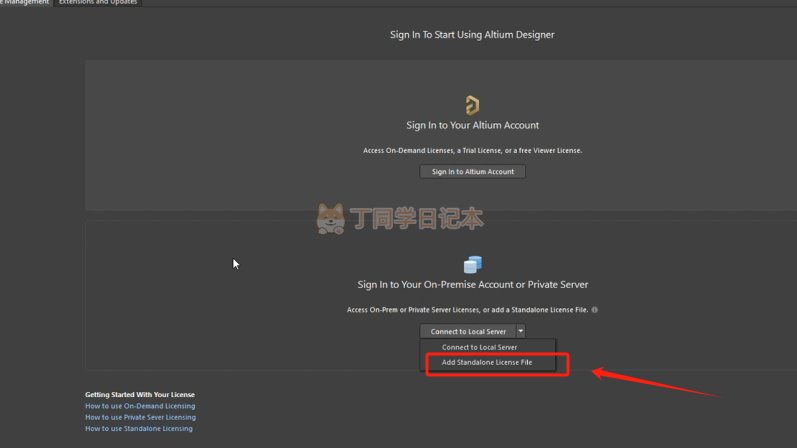Image resolution: width=797 pixels, height=448 pixels.
Task: Click the Altium logo icon
Action: coord(472,105)
